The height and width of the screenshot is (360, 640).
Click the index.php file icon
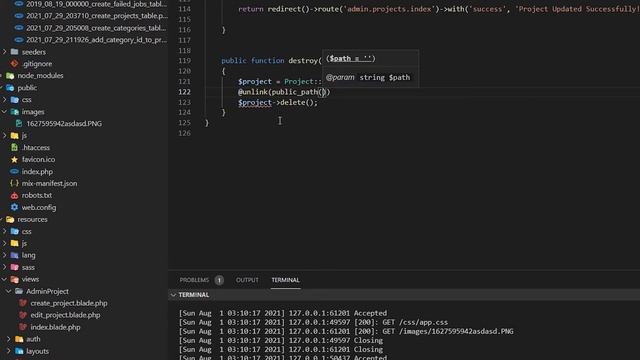tap(15, 171)
